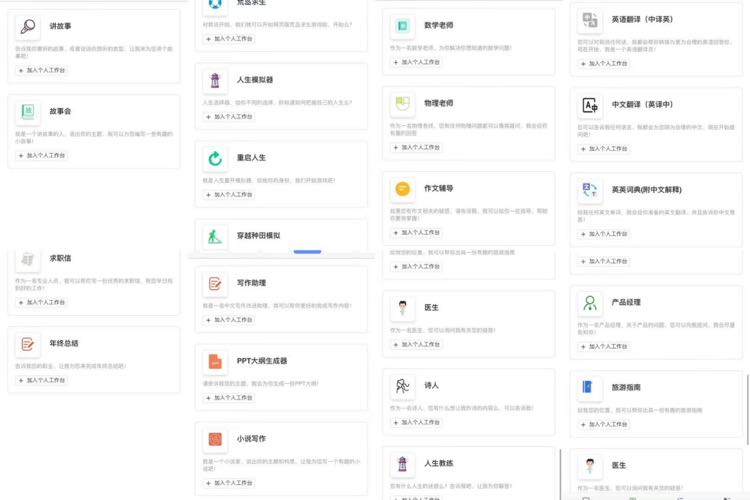750x500 pixels.
Task: Click the doctor avatar icon below the 旅游指南 card
Action: click(x=590, y=466)
